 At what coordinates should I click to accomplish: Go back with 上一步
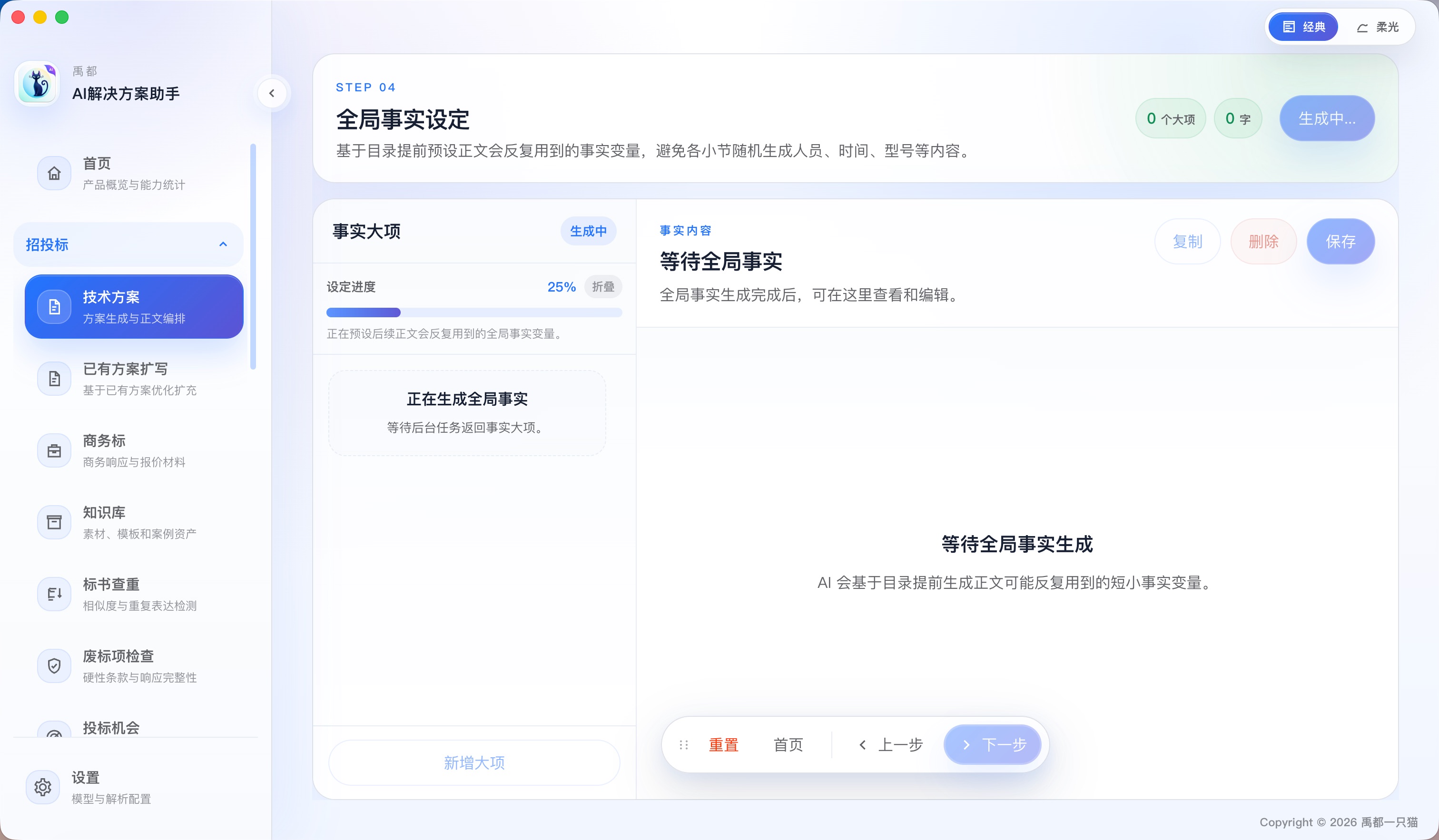pos(891,745)
